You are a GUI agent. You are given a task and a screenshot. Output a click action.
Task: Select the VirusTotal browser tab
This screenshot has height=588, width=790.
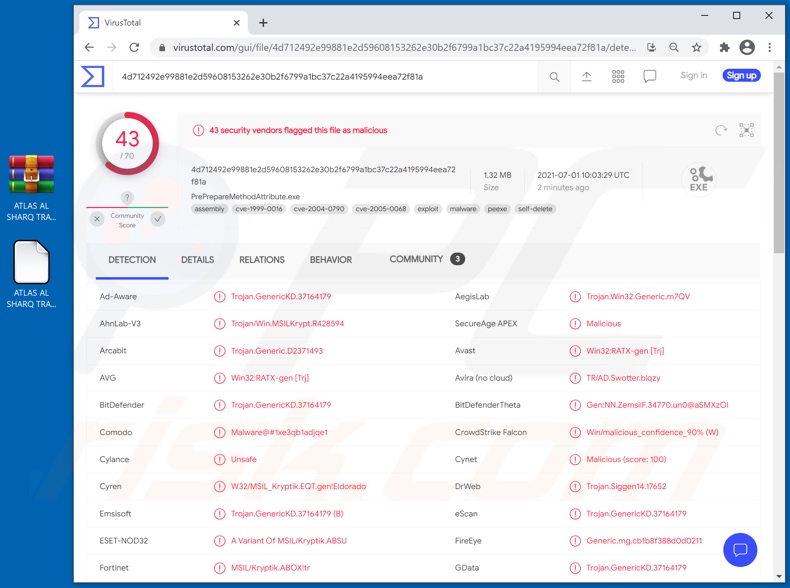click(x=163, y=23)
